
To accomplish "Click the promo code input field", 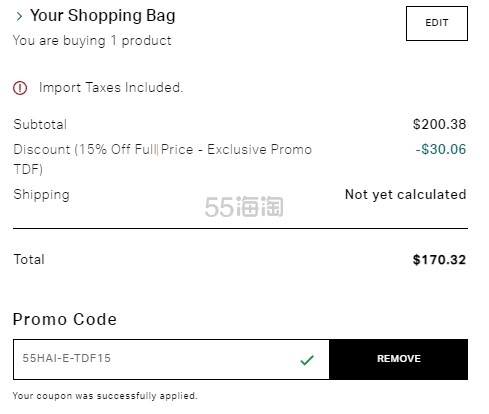I will click(x=171, y=359).
